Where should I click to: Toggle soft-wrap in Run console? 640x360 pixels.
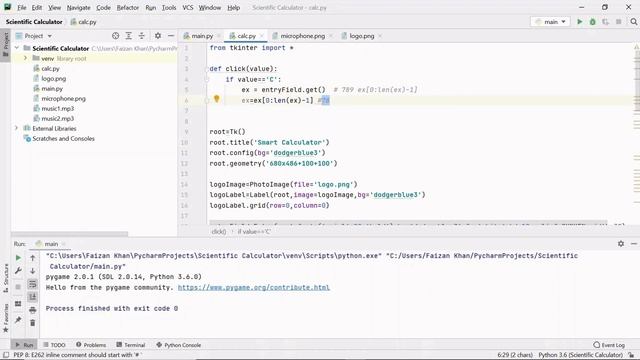[33, 284]
